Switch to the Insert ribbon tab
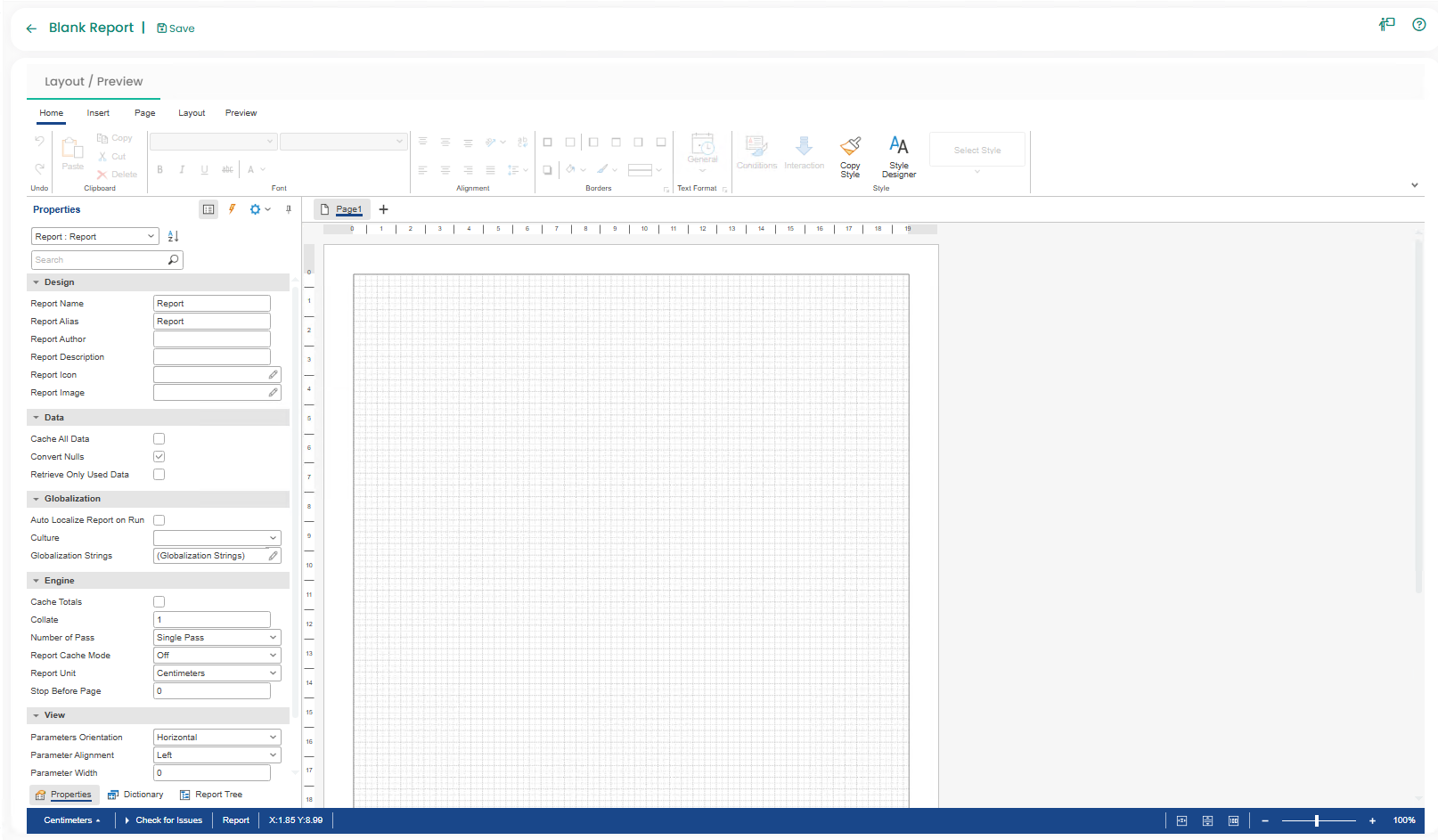 [98, 113]
